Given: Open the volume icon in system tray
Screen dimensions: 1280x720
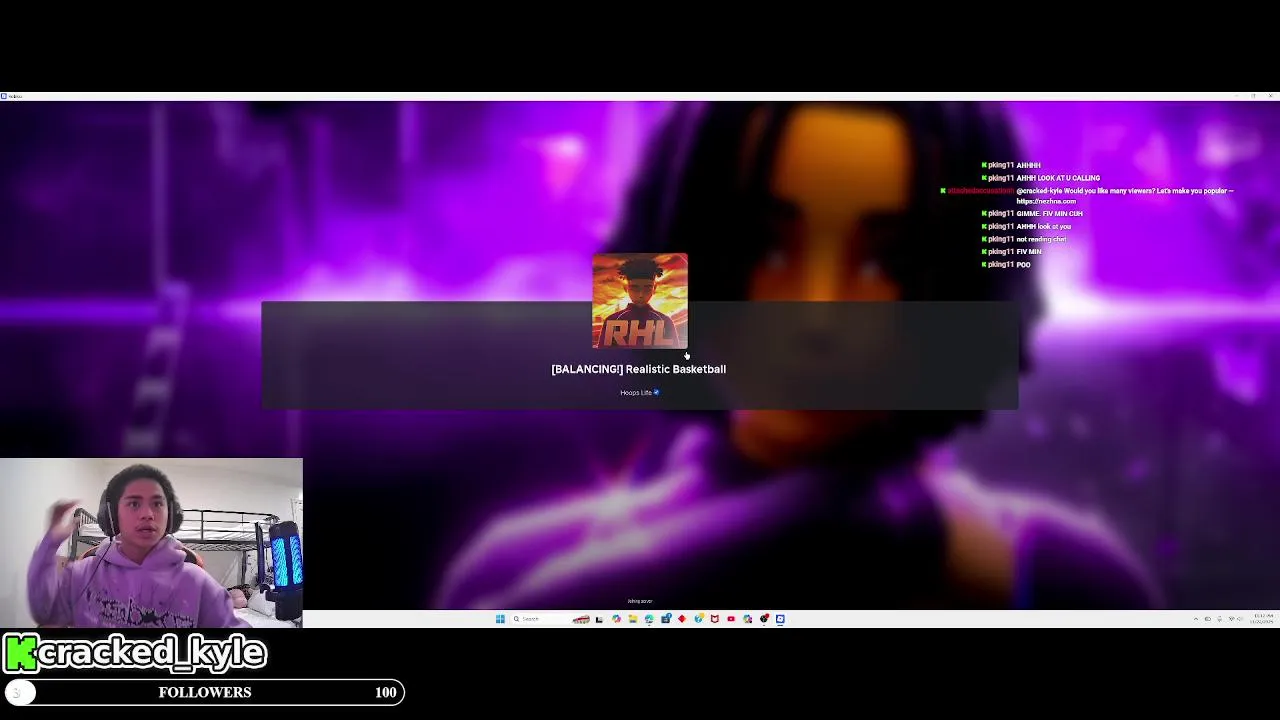Looking at the screenshot, I should click(1240, 619).
